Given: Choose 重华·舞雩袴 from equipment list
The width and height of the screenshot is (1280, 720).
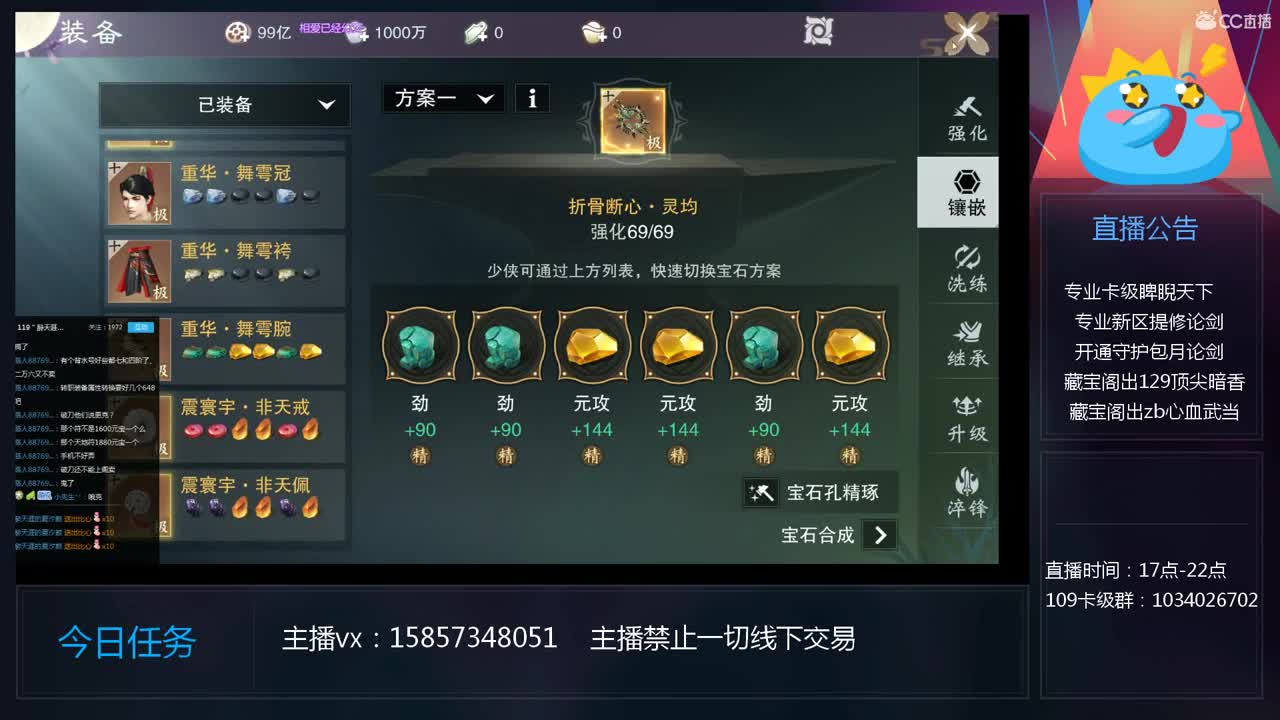Looking at the screenshot, I should (226, 270).
